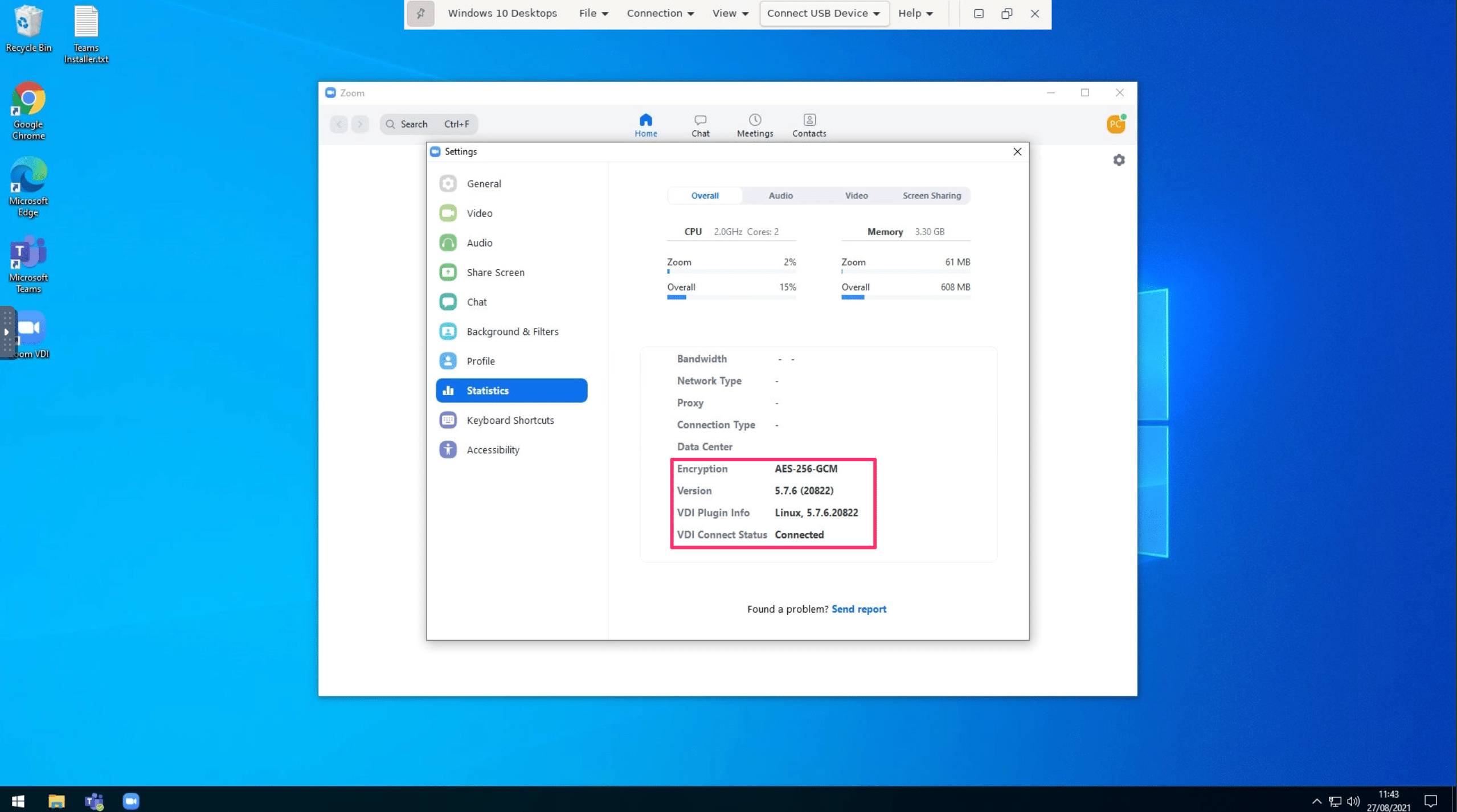This screenshot has height=812, width=1457.
Task: Open Teams from the taskbar
Action: point(94,801)
